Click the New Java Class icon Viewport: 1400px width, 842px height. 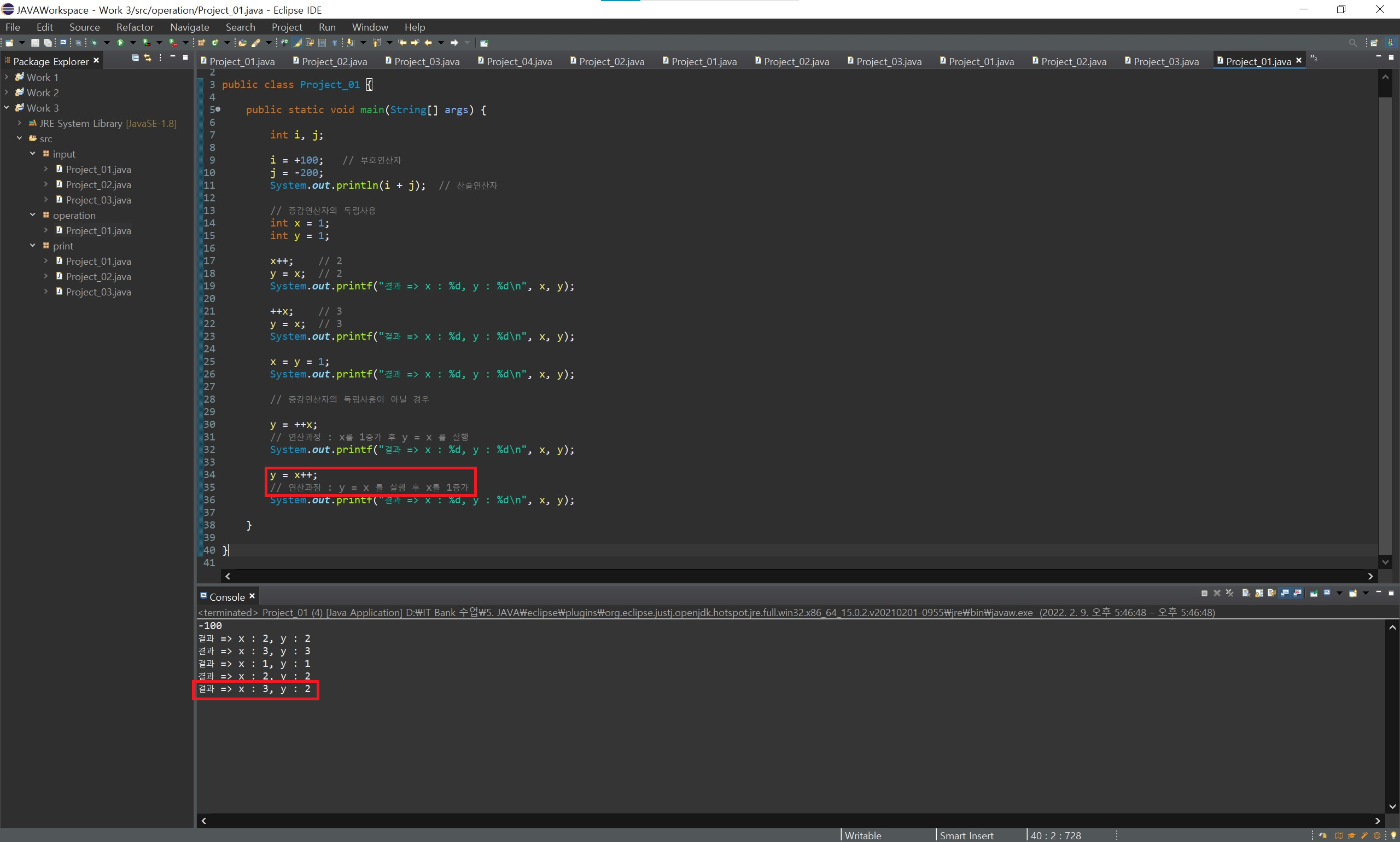pyautogui.click(x=215, y=43)
